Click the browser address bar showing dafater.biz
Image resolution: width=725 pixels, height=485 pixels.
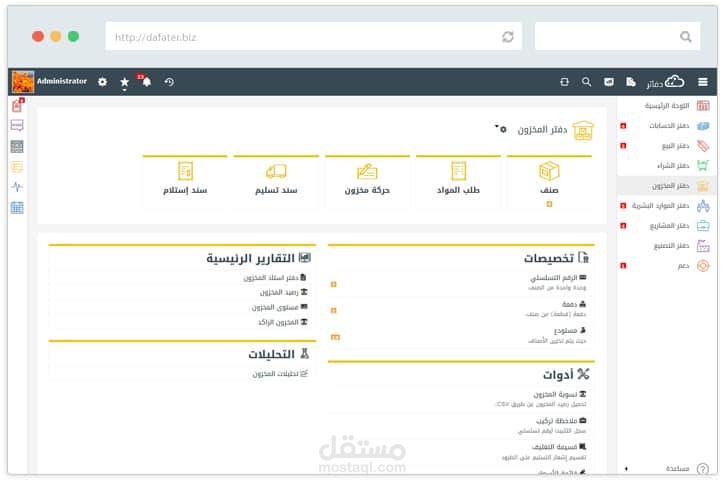point(313,37)
